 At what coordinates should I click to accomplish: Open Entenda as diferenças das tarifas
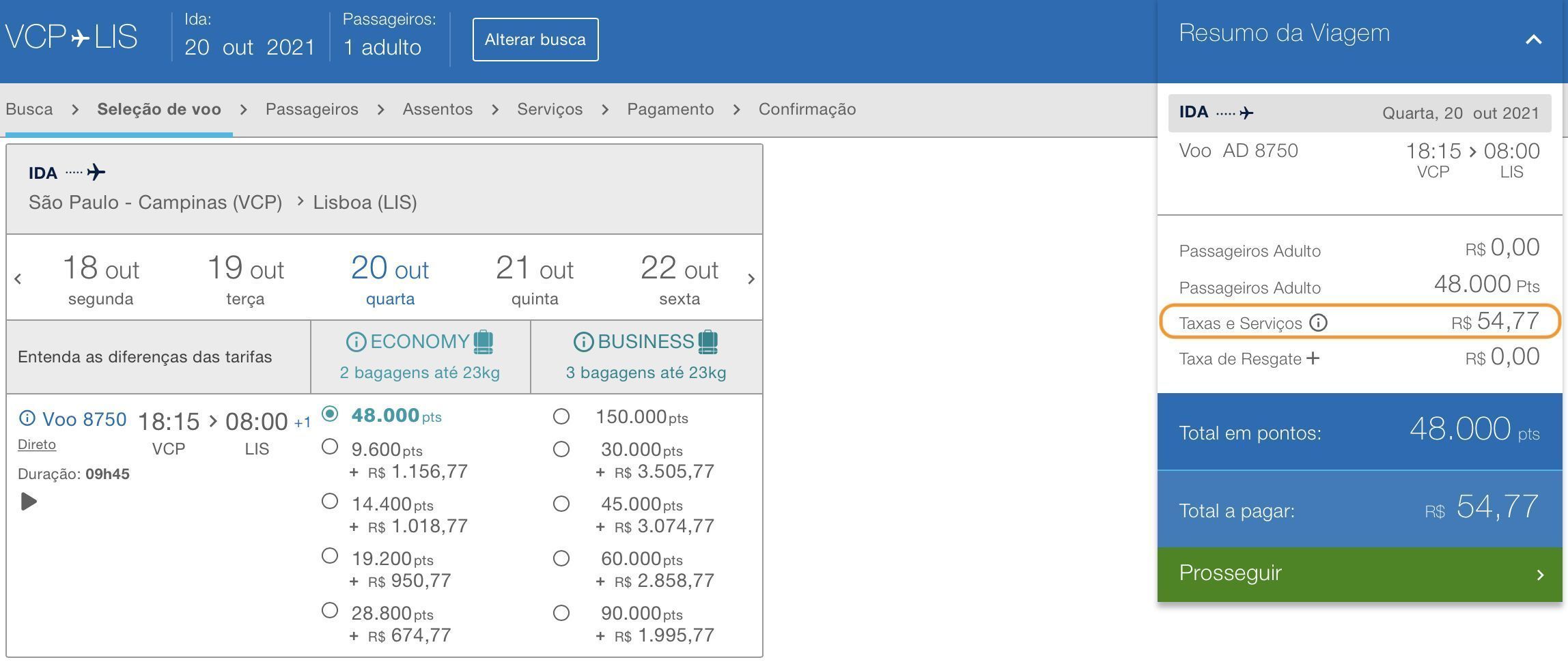[145, 357]
